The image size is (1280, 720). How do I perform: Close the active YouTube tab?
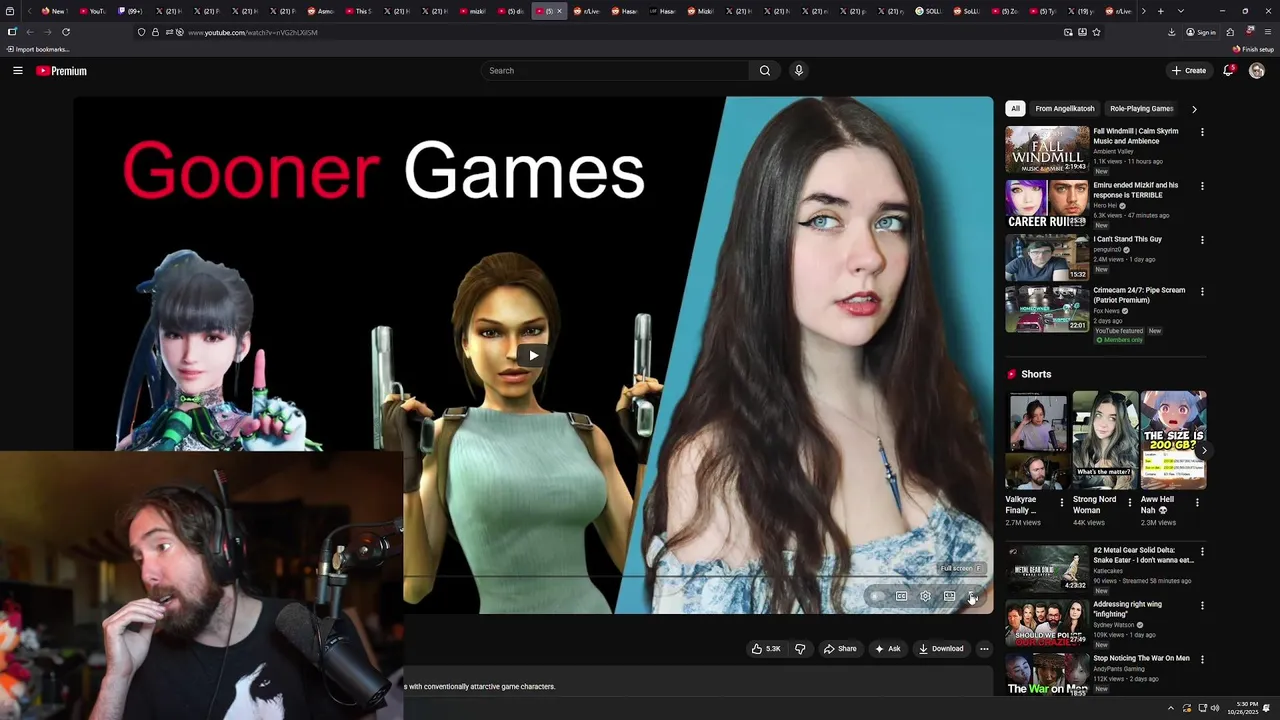click(x=560, y=11)
